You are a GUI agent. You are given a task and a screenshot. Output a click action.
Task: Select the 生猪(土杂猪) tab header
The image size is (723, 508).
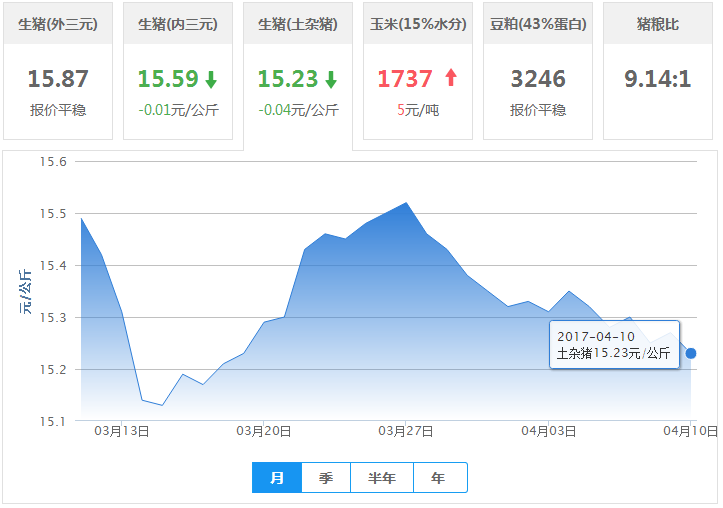(298, 23)
